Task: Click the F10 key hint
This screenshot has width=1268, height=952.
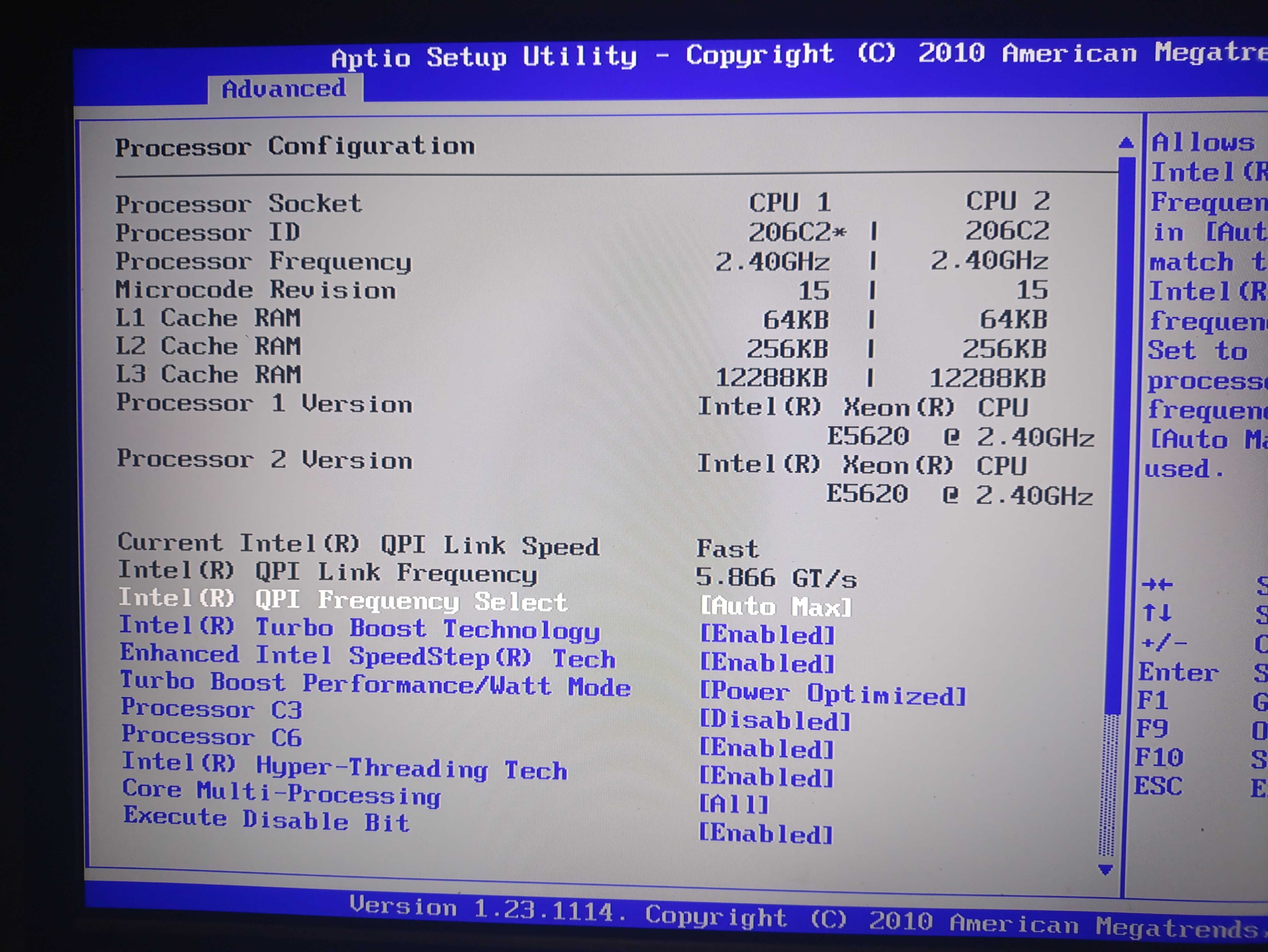Action: [1160, 758]
